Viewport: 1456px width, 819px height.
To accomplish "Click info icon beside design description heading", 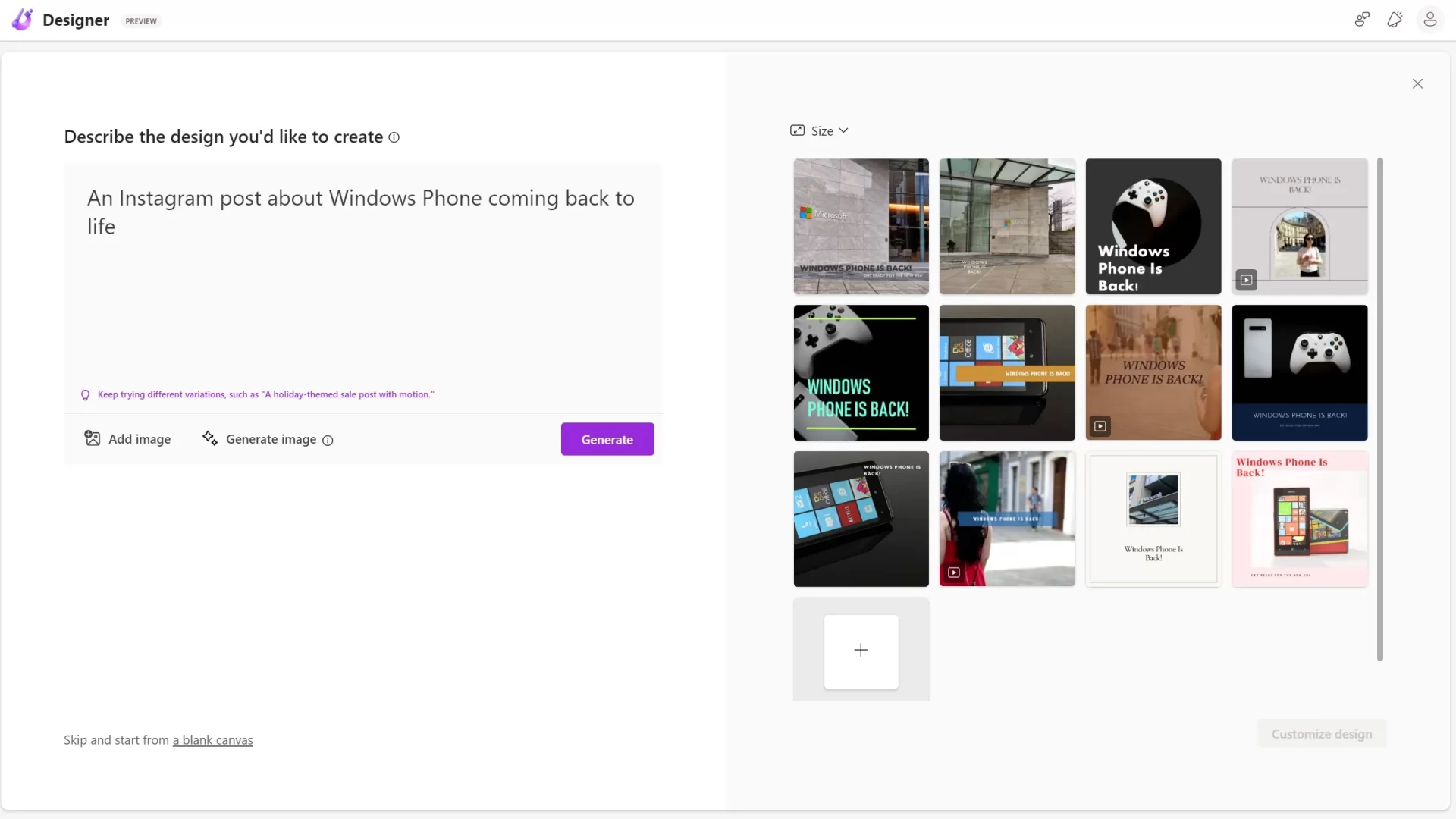I will [x=394, y=137].
